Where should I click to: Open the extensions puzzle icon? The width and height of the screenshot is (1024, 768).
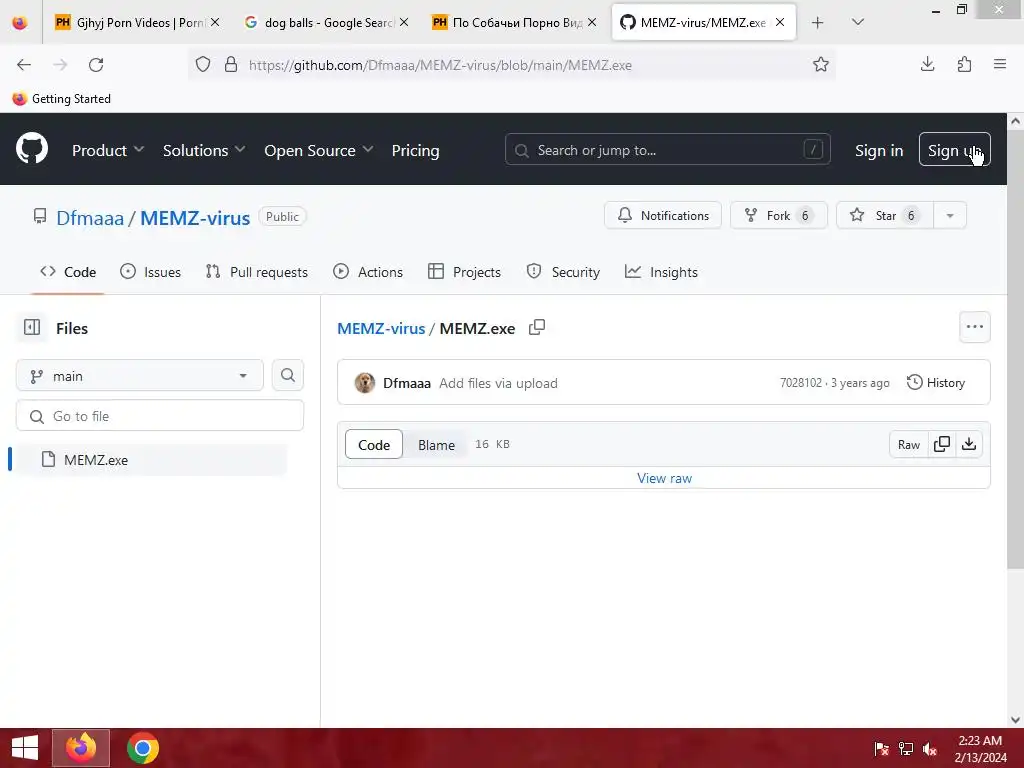click(x=964, y=64)
